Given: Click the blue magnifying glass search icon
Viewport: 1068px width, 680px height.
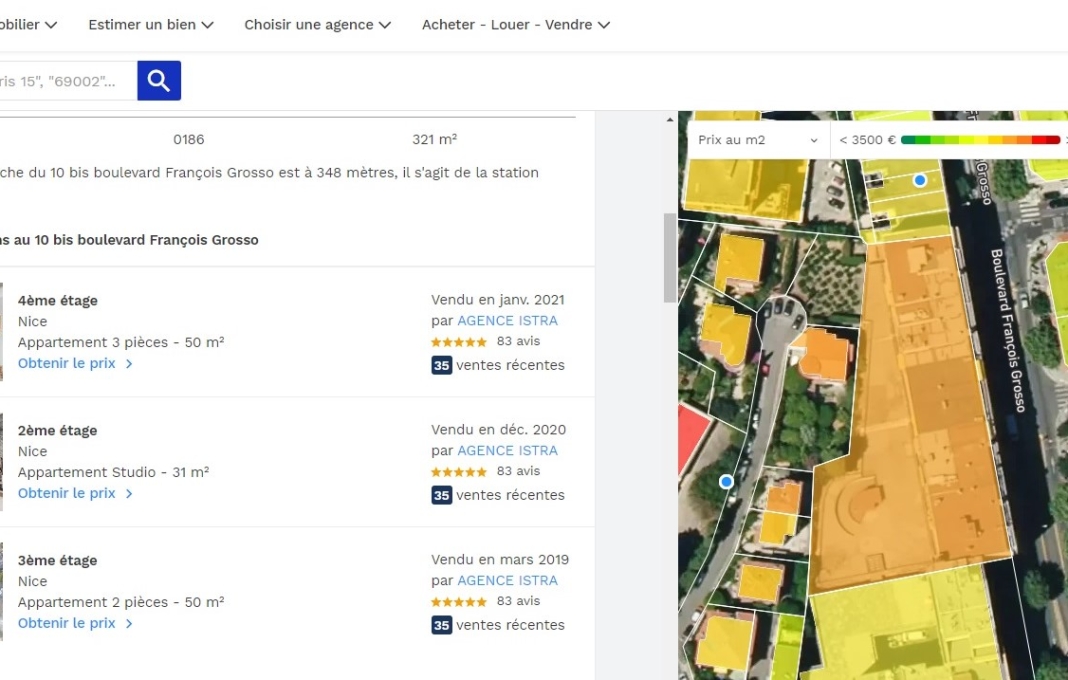Looking at the screenshot, I should click(x=158, y=80).
